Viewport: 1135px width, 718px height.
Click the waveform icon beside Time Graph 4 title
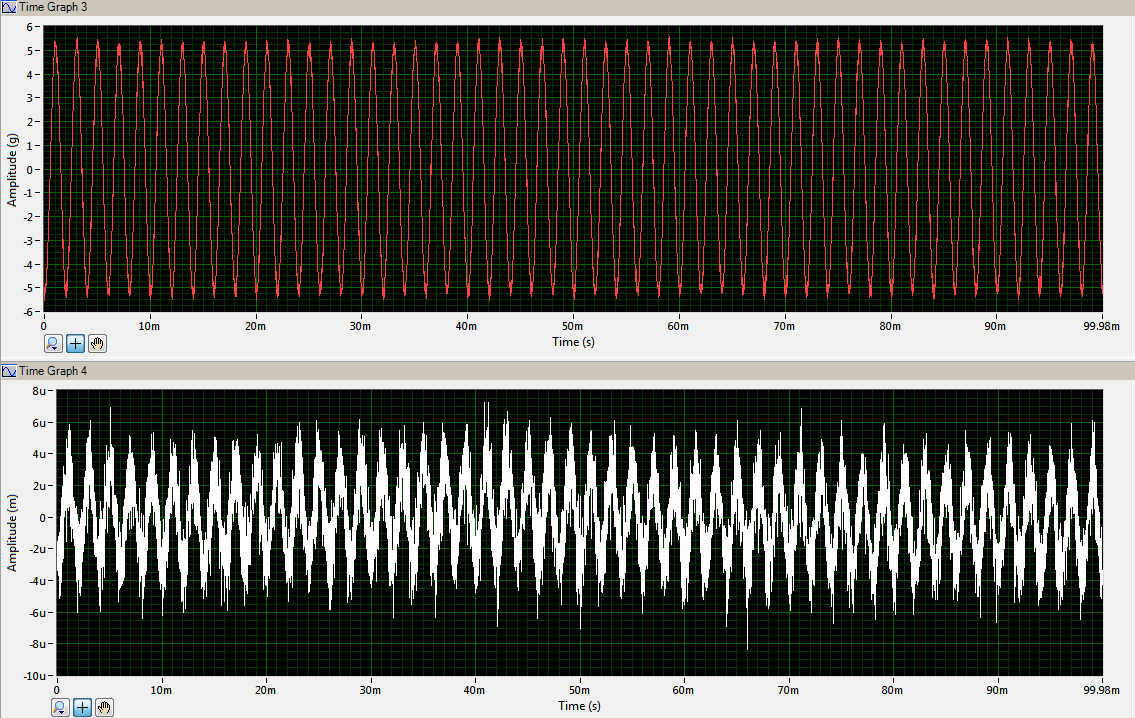coord(9,371)
